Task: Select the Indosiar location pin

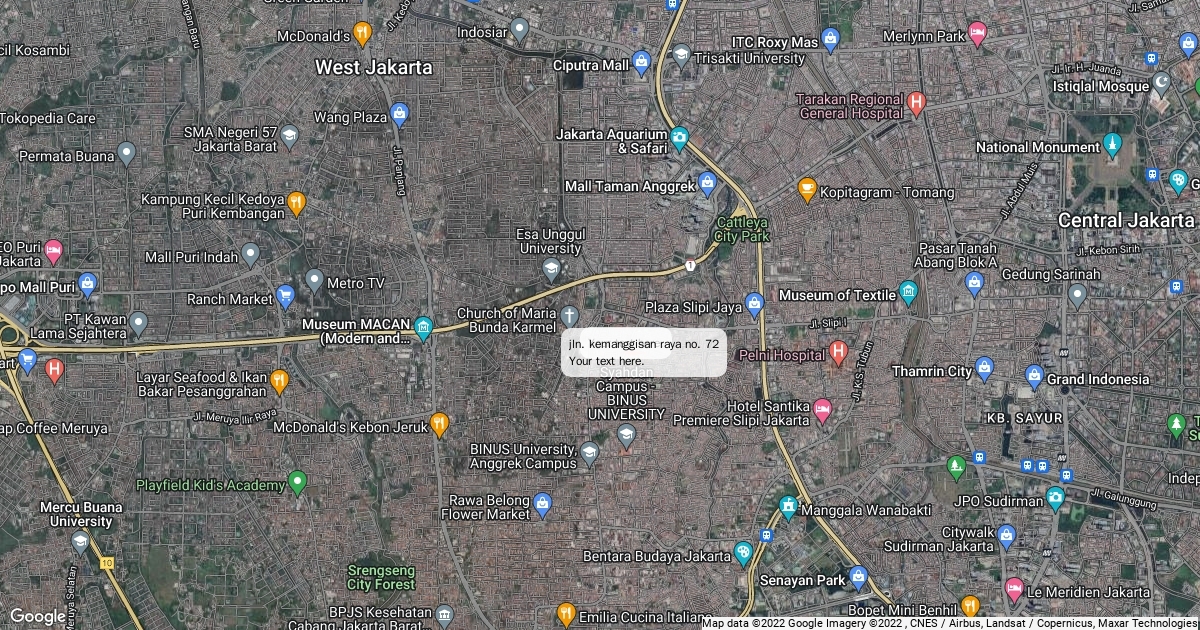Action: click(x=519, y=31)
